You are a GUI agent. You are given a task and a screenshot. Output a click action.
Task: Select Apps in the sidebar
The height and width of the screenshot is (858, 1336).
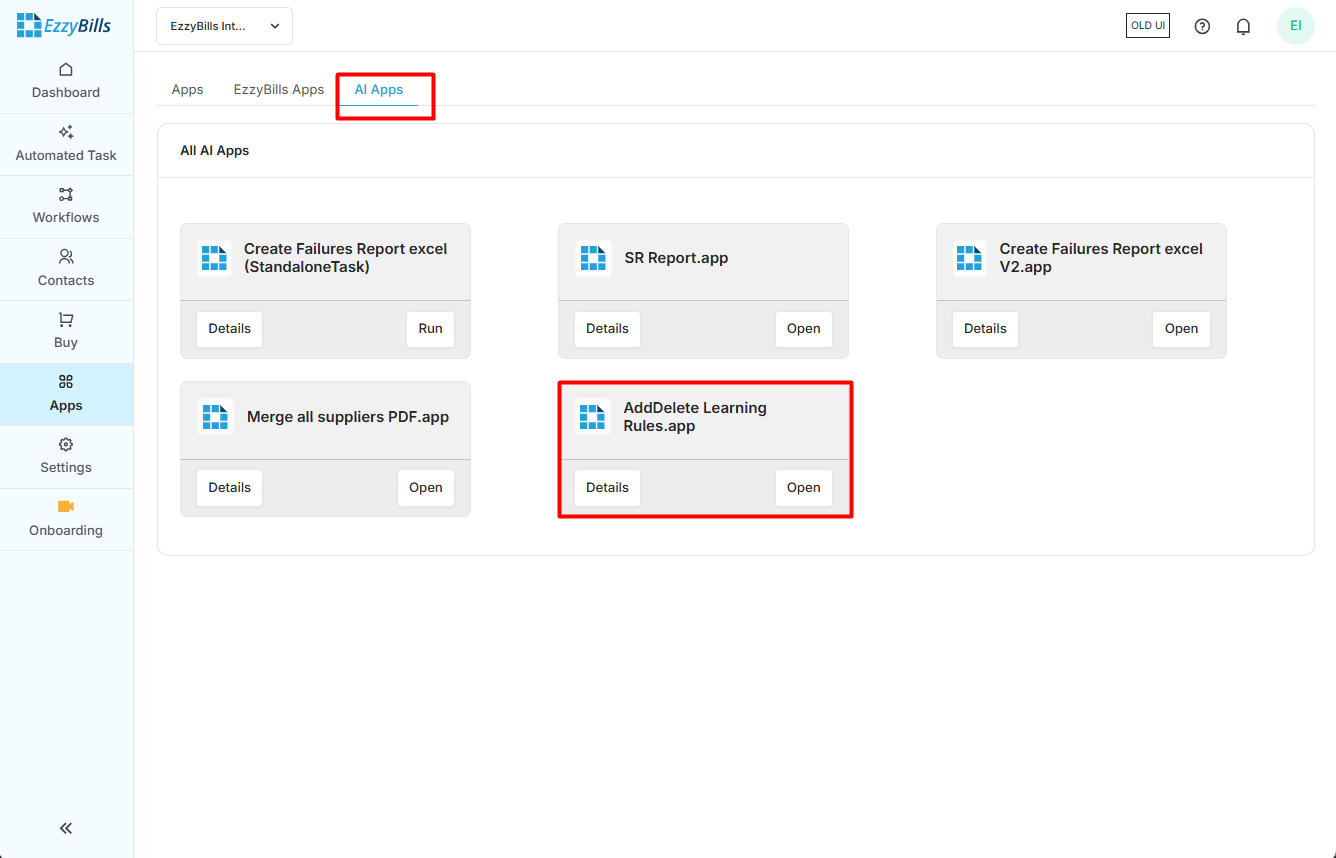[66, 394]
